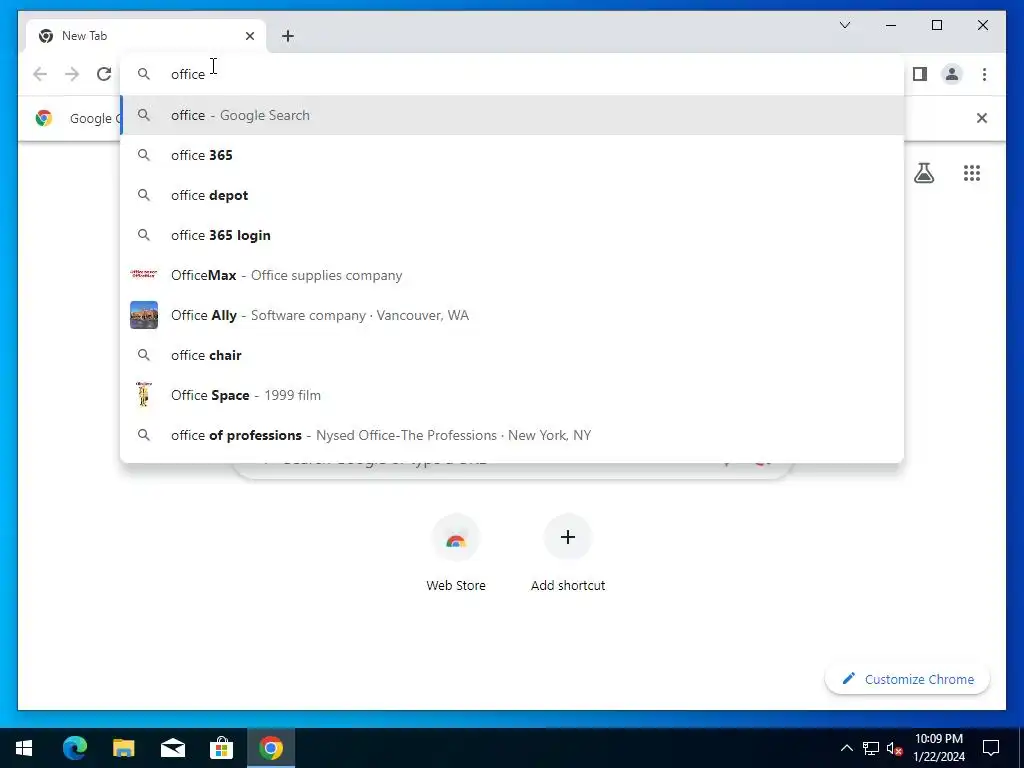Open the Web Store shortcut
1024x768 pixels.
point(456,554)
